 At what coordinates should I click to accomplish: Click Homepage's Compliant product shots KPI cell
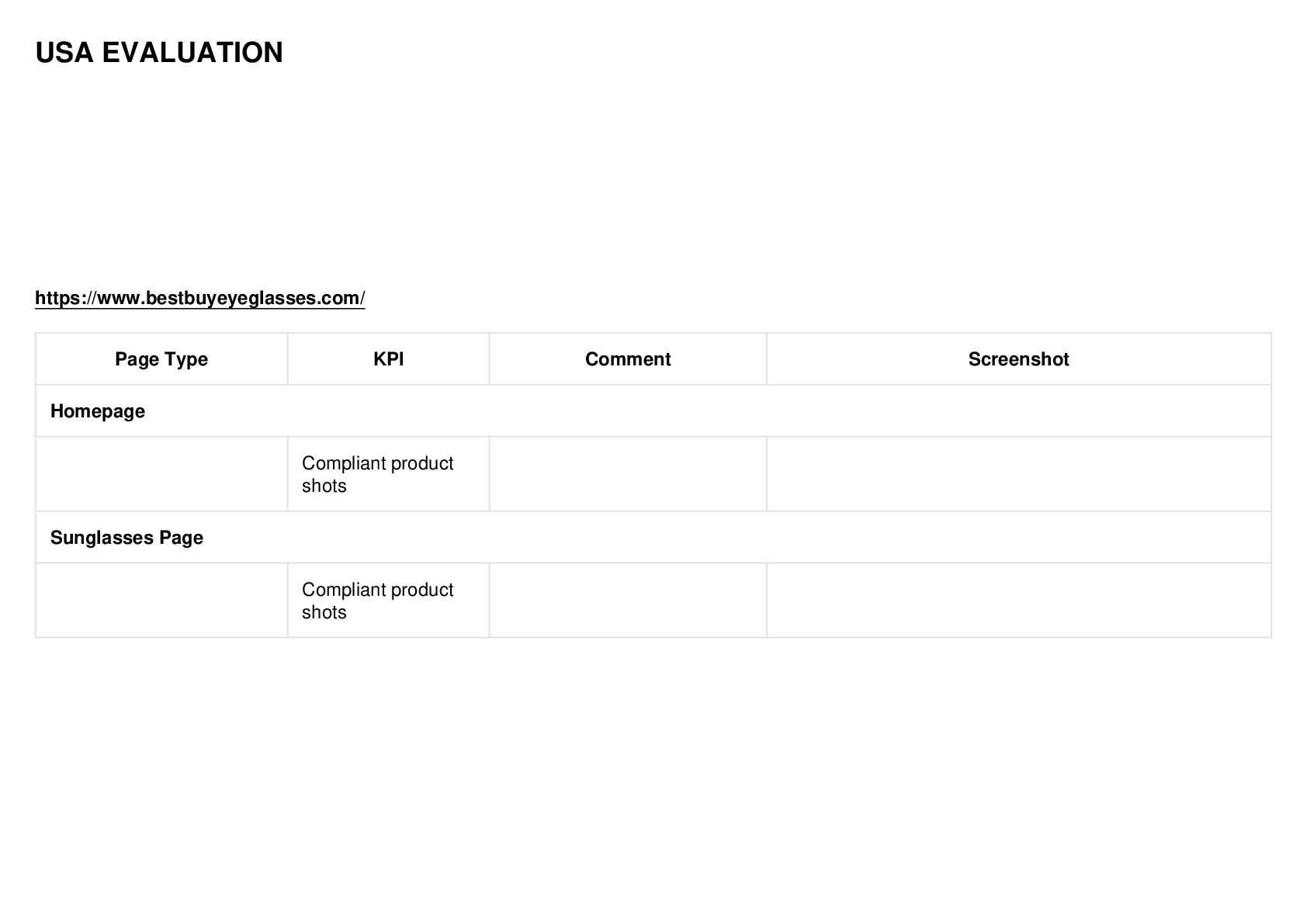[x=389, y=474]
